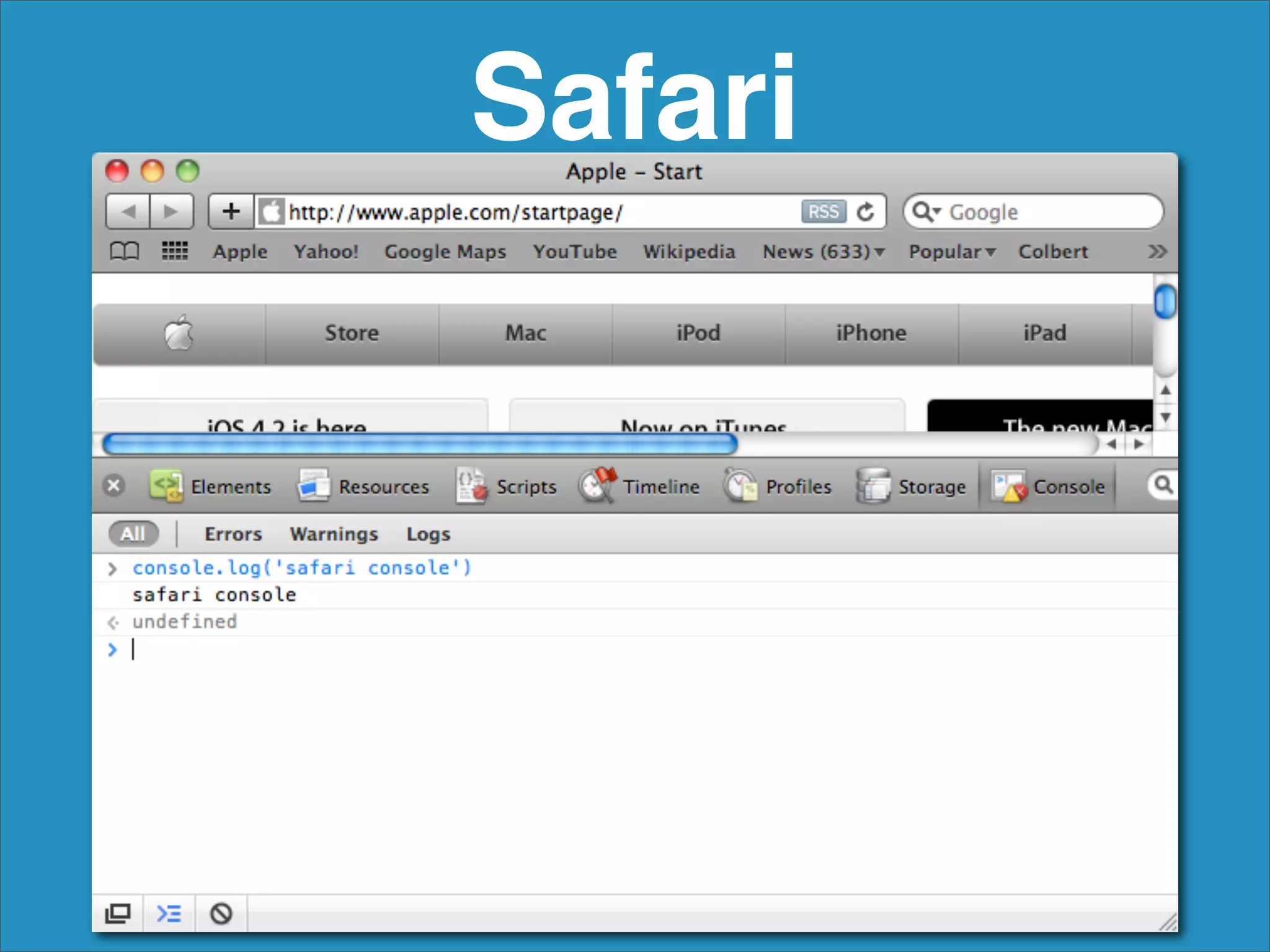Click the 'undefined' result line
The height and width of the screenshot is (952, 1270).
[184, 621]
